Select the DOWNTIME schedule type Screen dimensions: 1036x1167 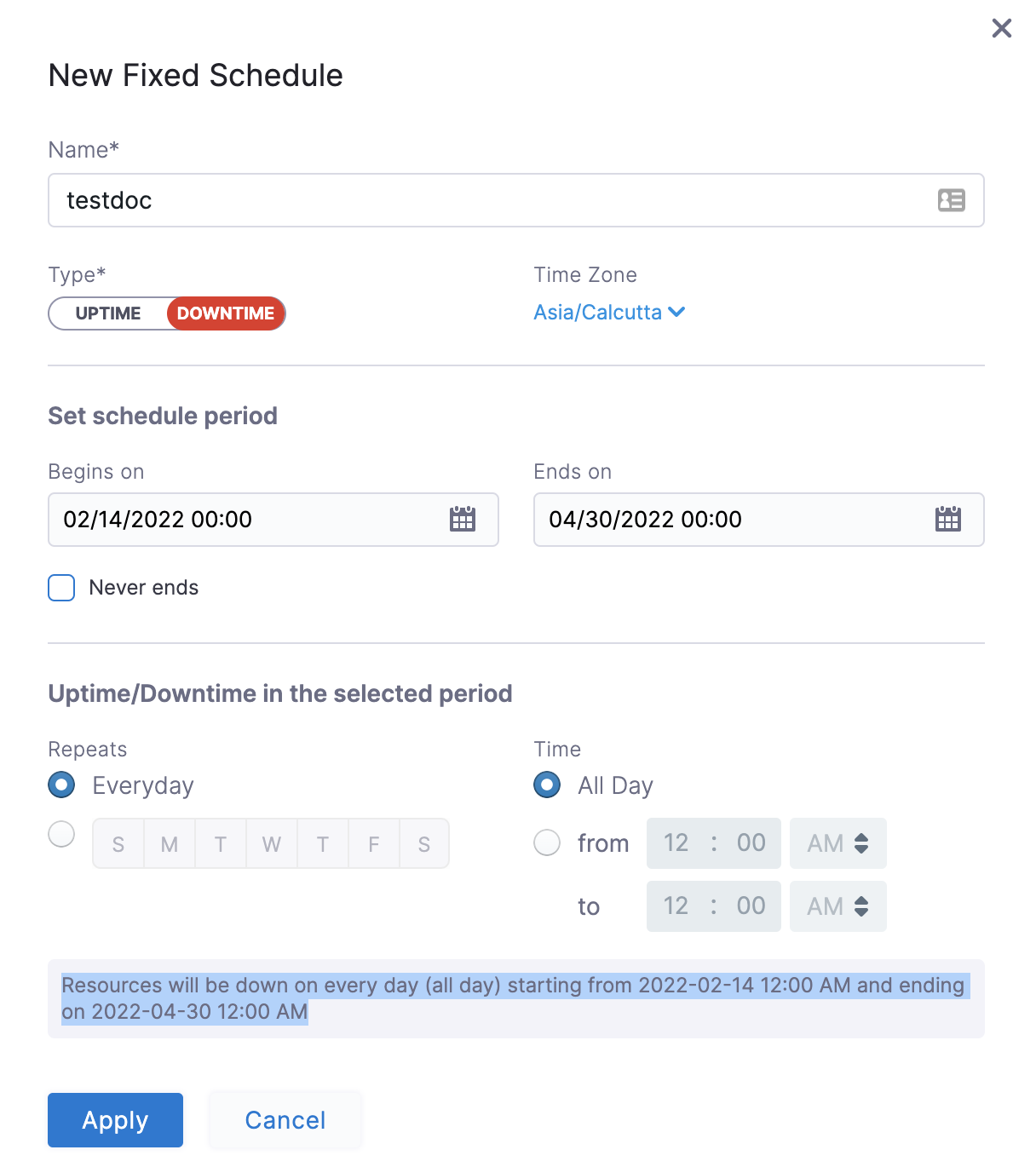pos(226,313)
